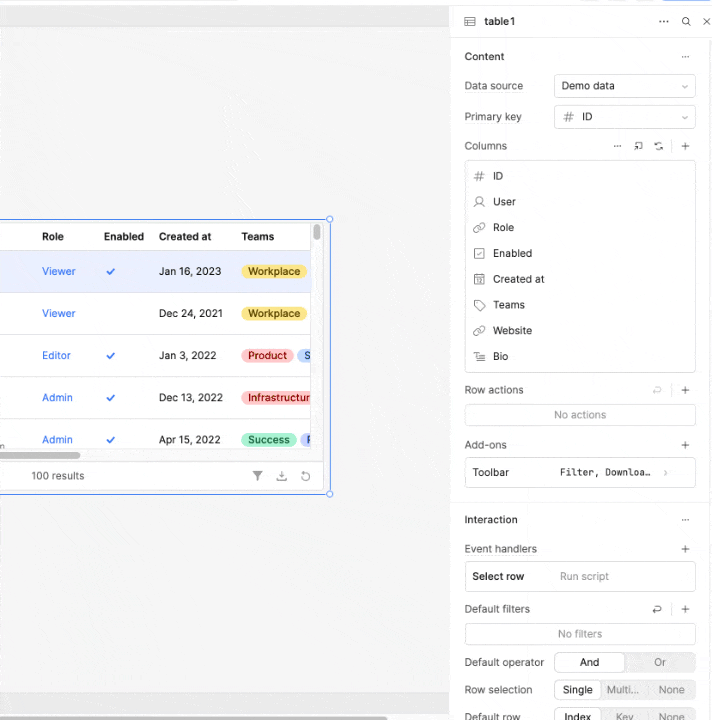Expand the Toolbar add-on settings

click(580, 472)
